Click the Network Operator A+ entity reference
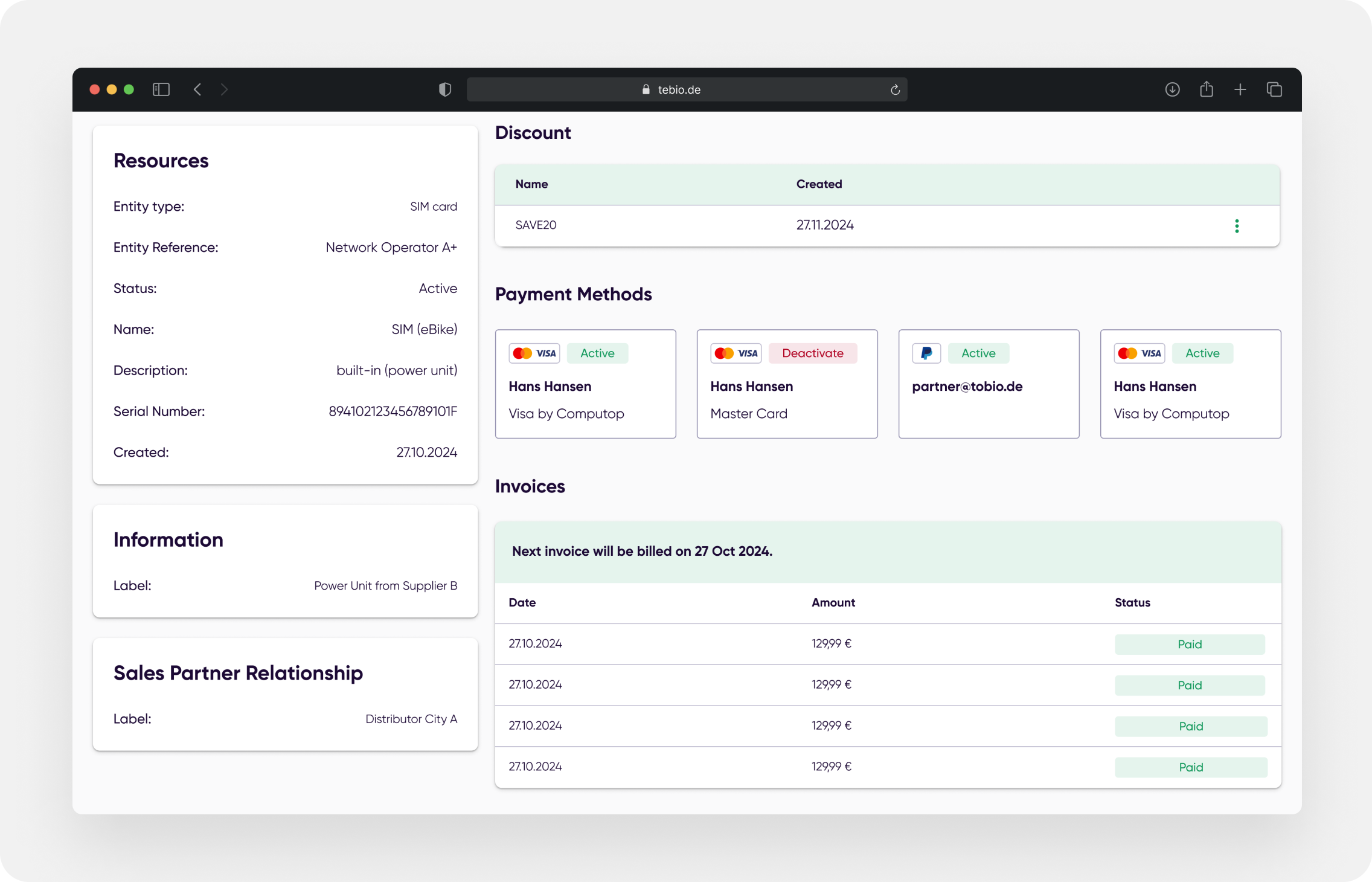This screenshot has width=1372, height=882. 391,248
